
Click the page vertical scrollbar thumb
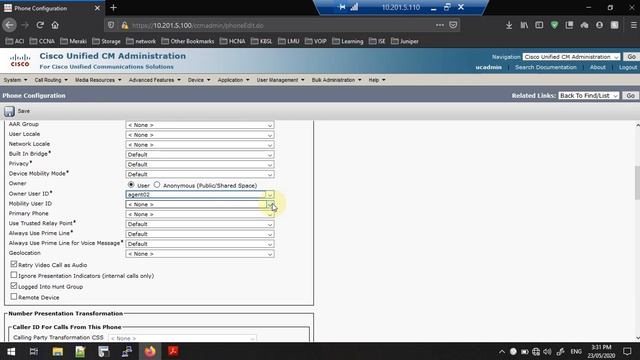click(637, 183)
